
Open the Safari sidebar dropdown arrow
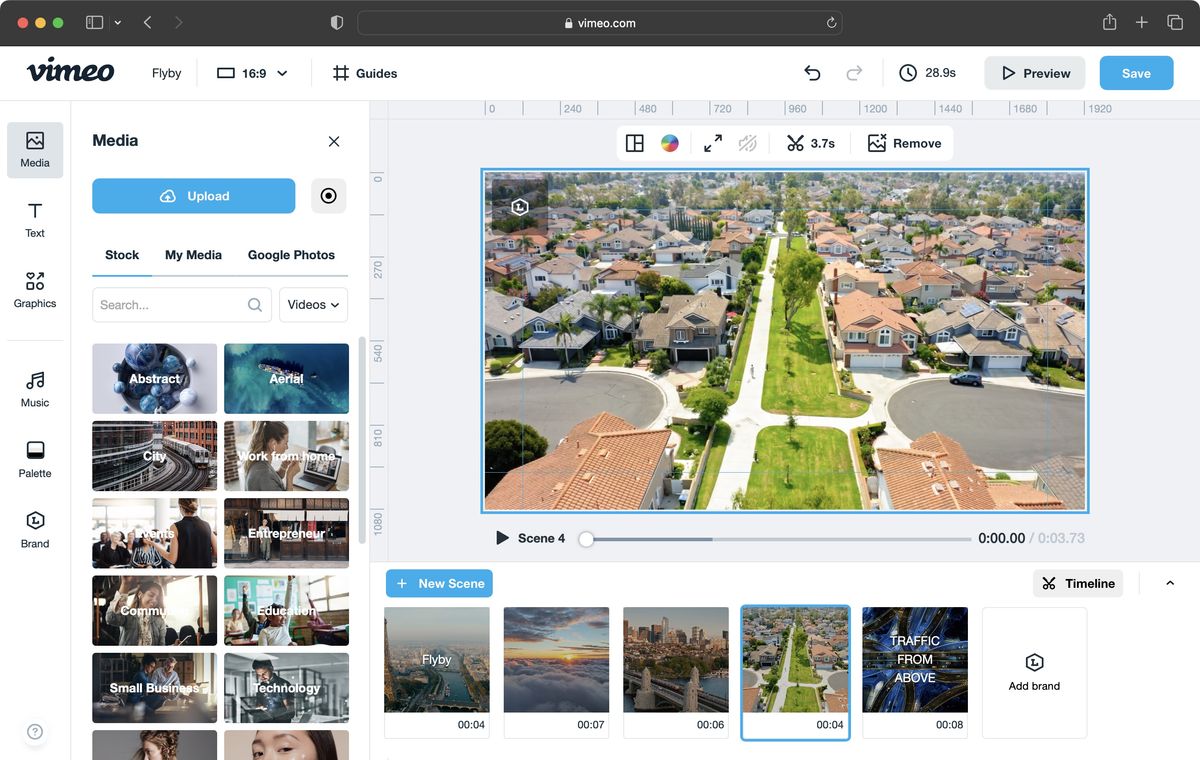[x=118, y=22]
